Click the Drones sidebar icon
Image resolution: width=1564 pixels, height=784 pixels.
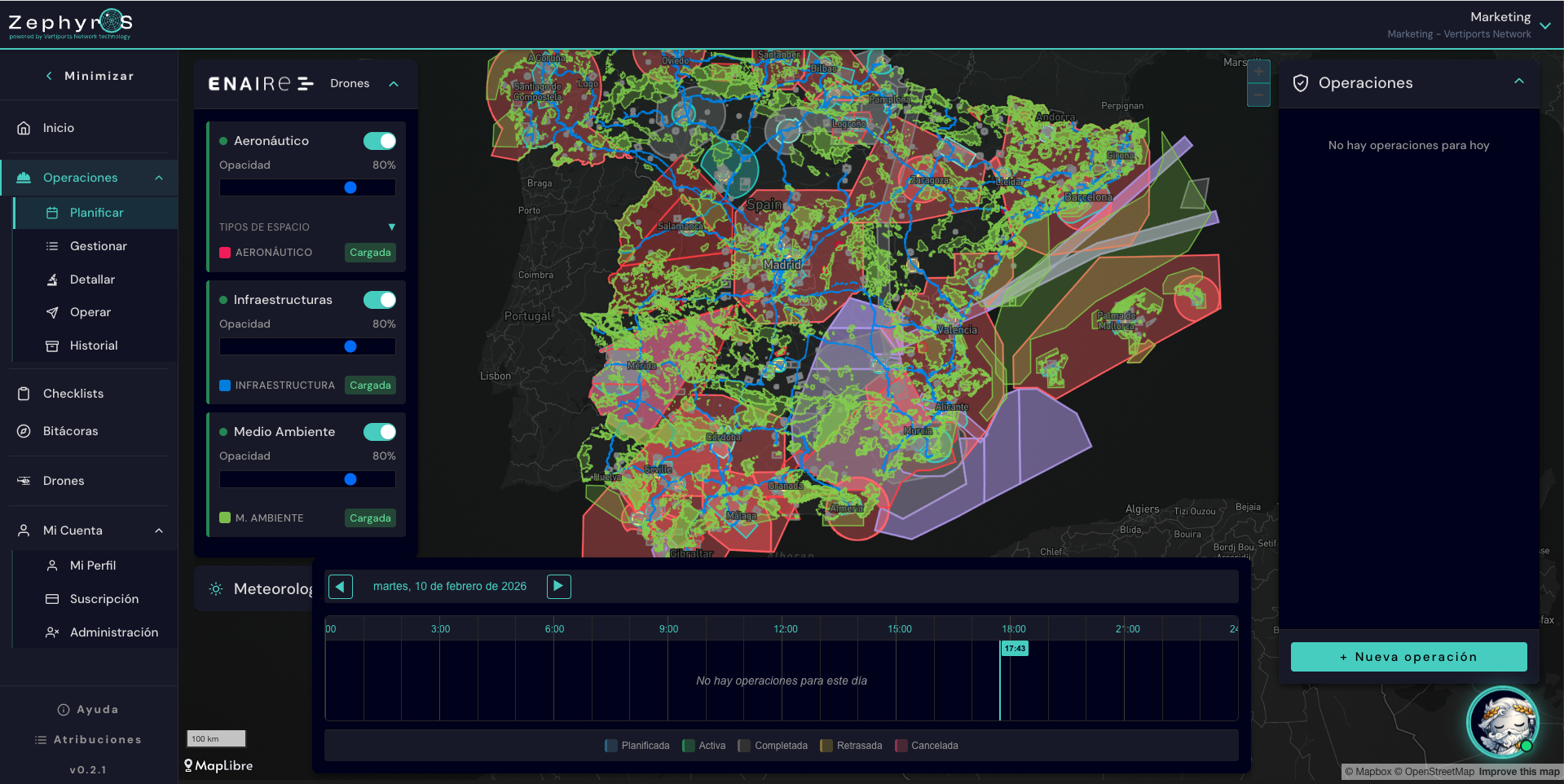click(x=24, y=481)
